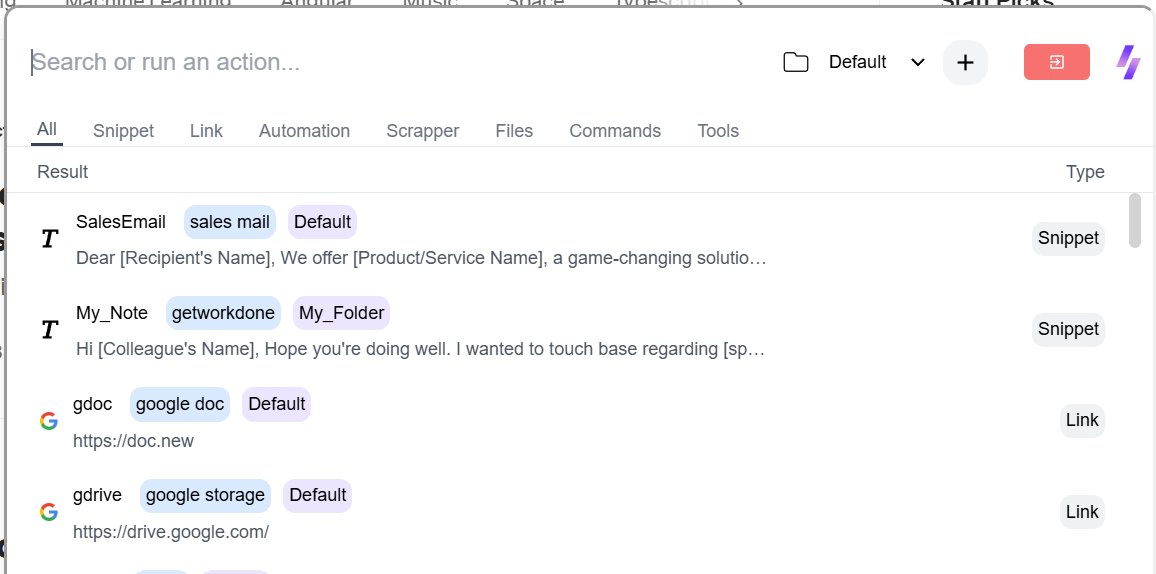Click the 'sales mail' tag on SalesEmail
The width and height of the screenshot is (1156, 574).
click(229, 222)
